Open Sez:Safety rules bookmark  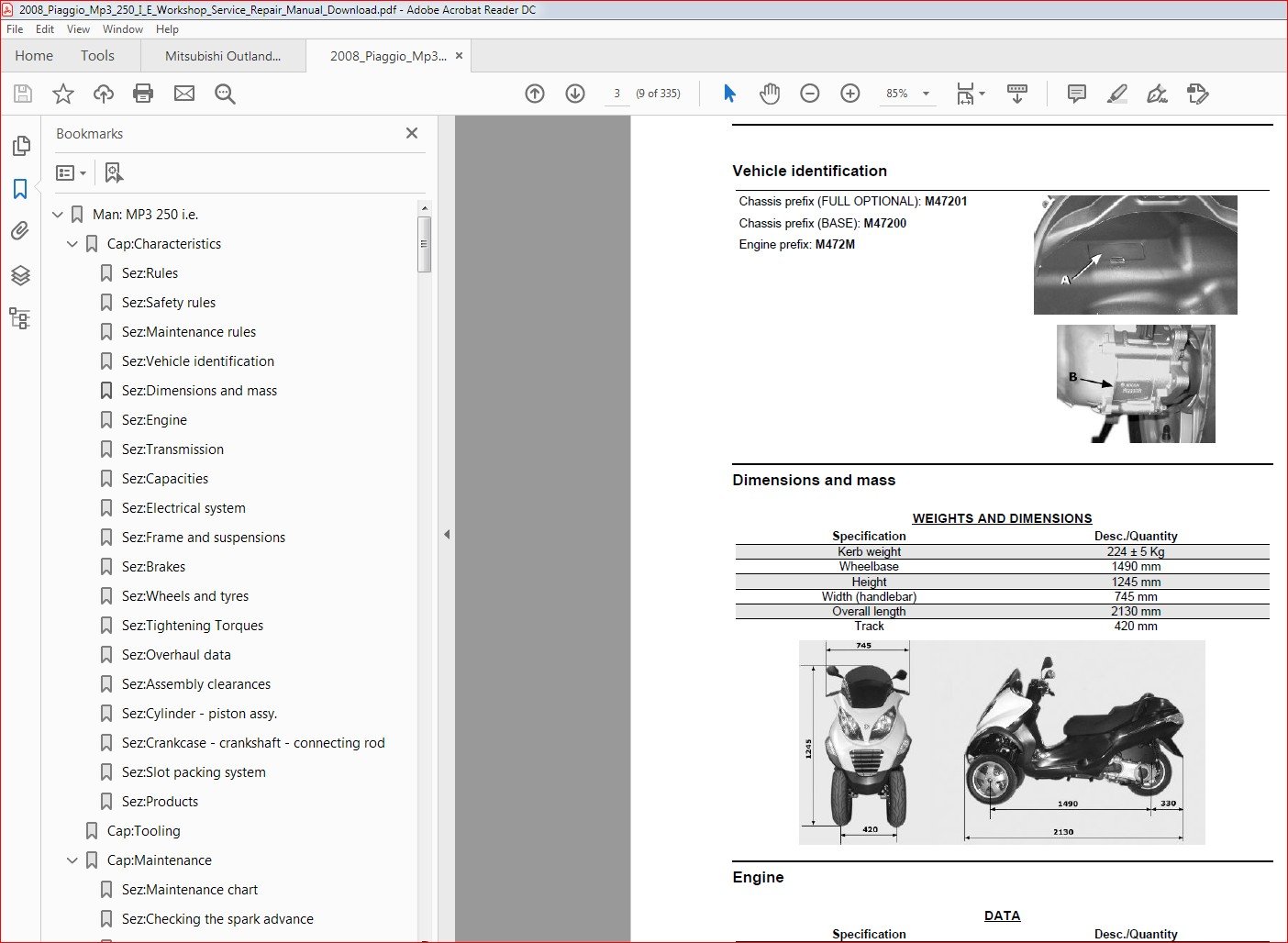click(169, 303)
